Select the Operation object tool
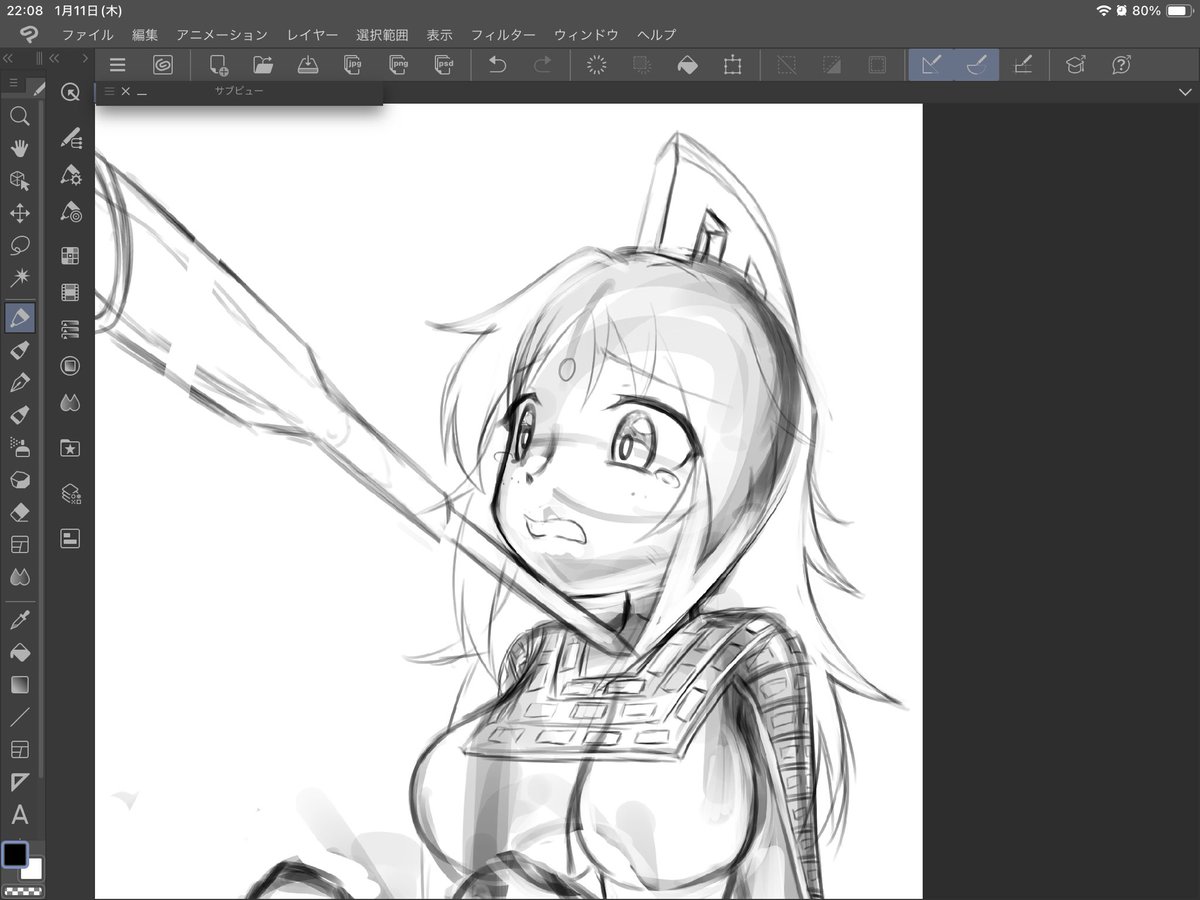 tap(19, 181)
